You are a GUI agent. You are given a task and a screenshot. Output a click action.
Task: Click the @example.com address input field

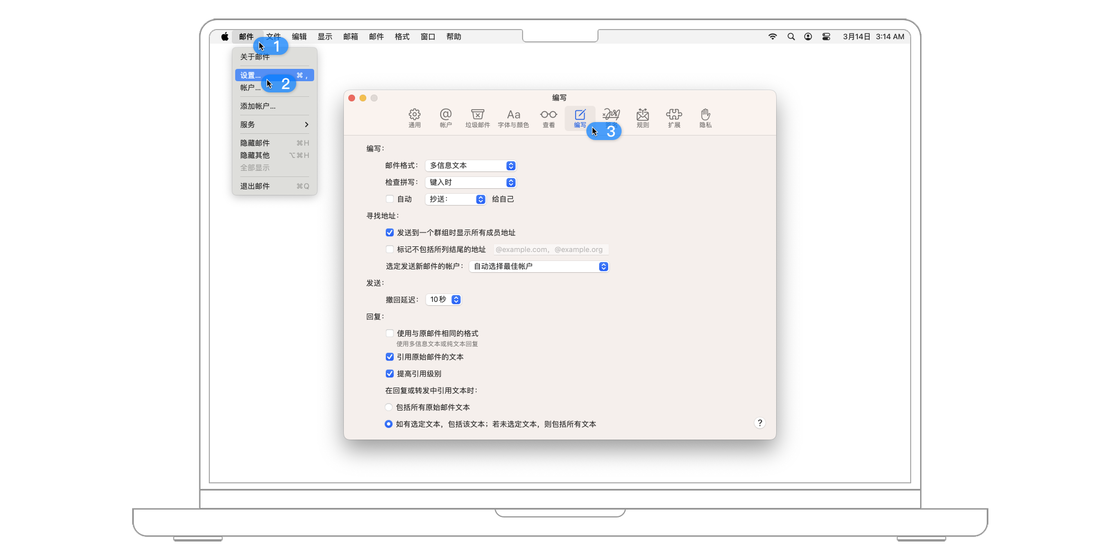click(550, 249)
